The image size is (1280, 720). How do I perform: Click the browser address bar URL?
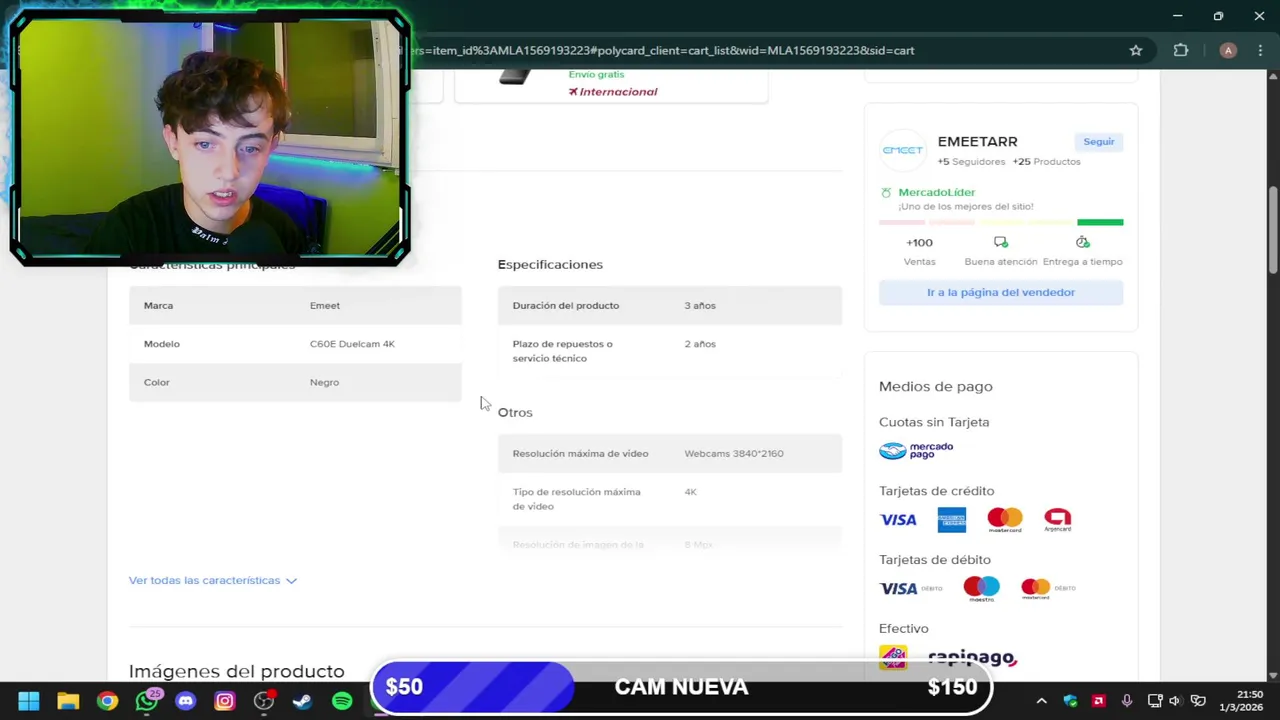coord(660,50)
